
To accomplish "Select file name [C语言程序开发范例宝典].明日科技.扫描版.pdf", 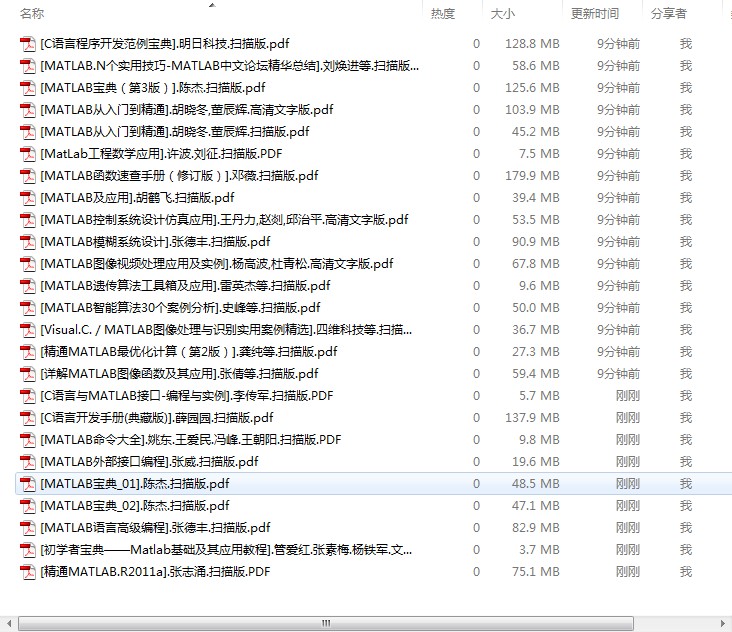I will click(x=165, y=44).
